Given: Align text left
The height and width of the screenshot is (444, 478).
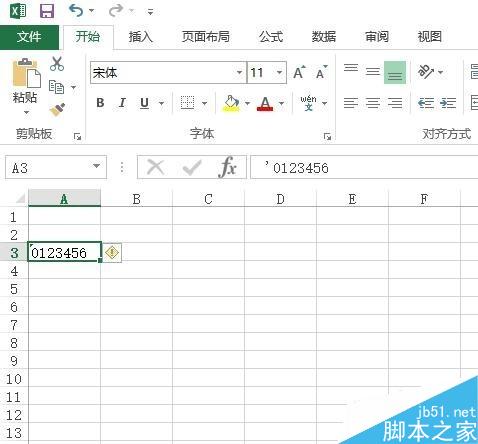Looking at the screenshot, I should coord(351,103).
